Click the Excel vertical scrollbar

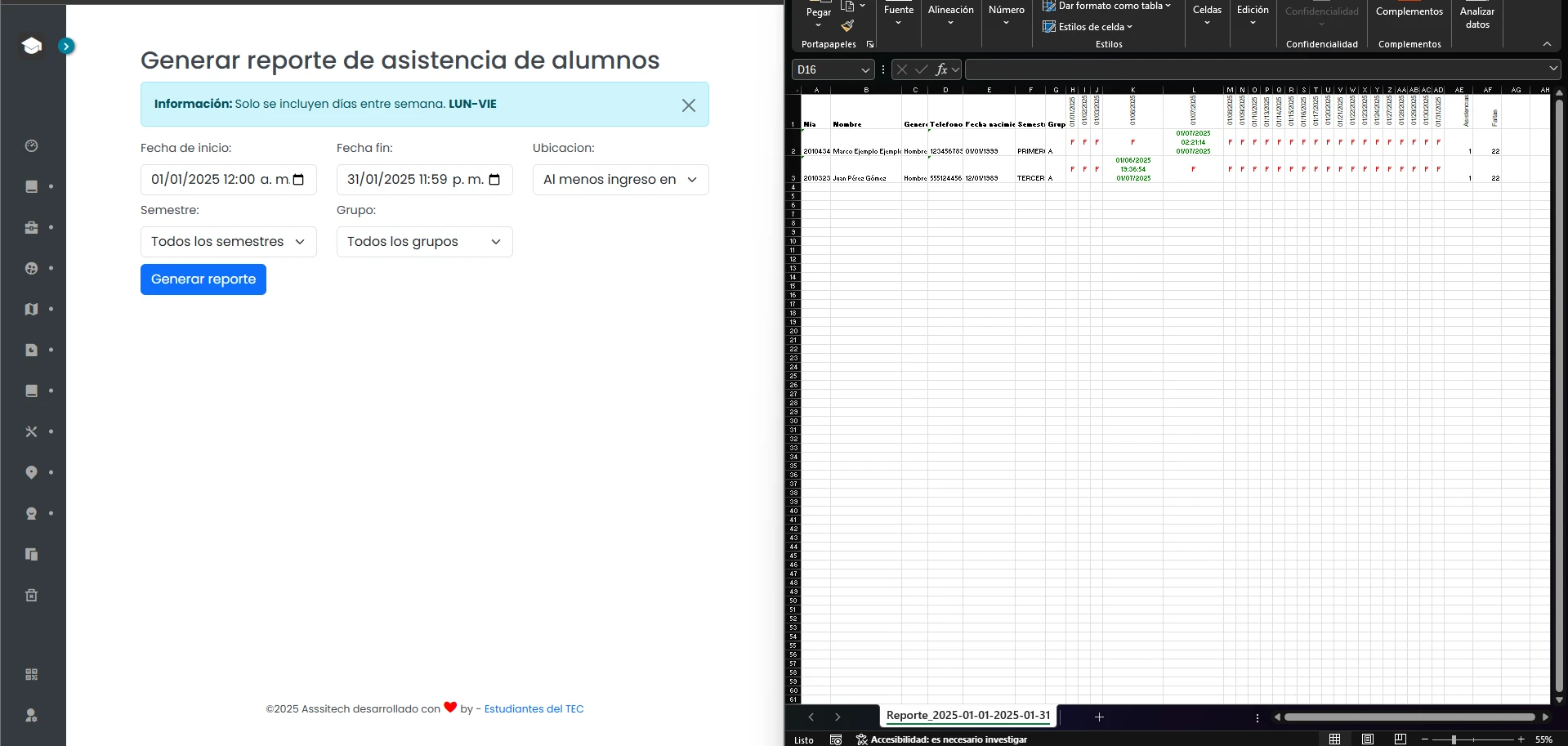tap(1559, 396)
